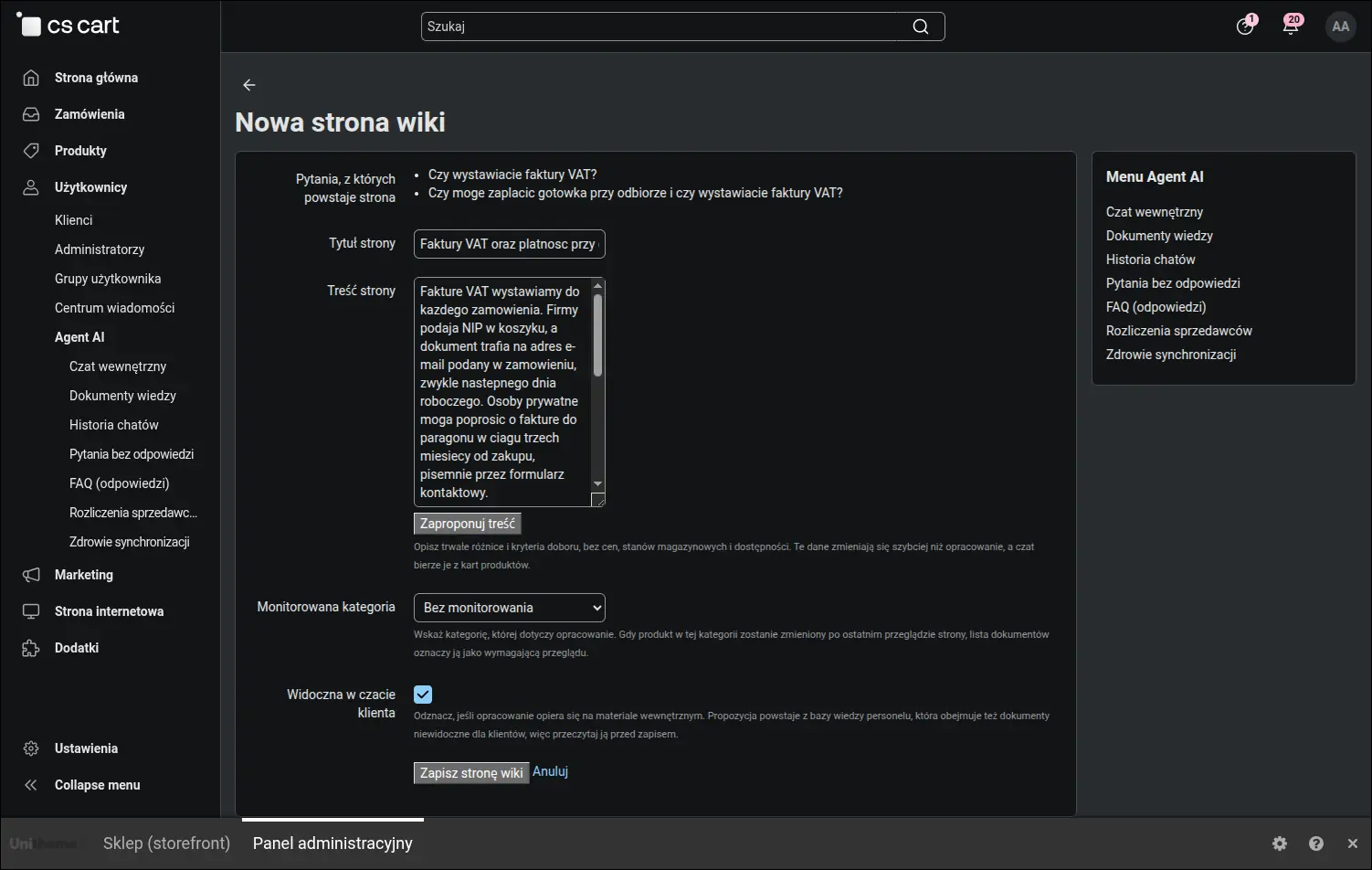
Task: Switch to Sklep (storefront) tab
Action: point(166,843)
